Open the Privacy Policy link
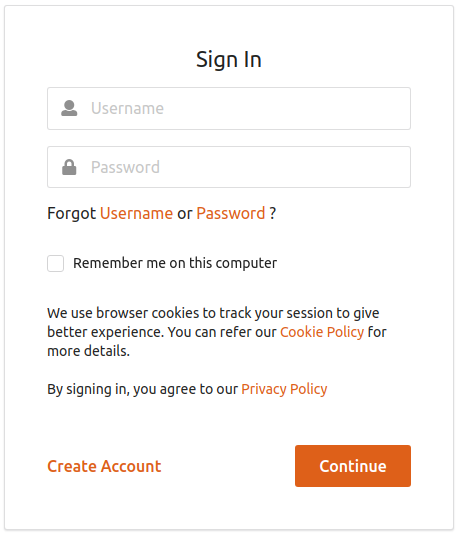 click(x=284, y=389)
